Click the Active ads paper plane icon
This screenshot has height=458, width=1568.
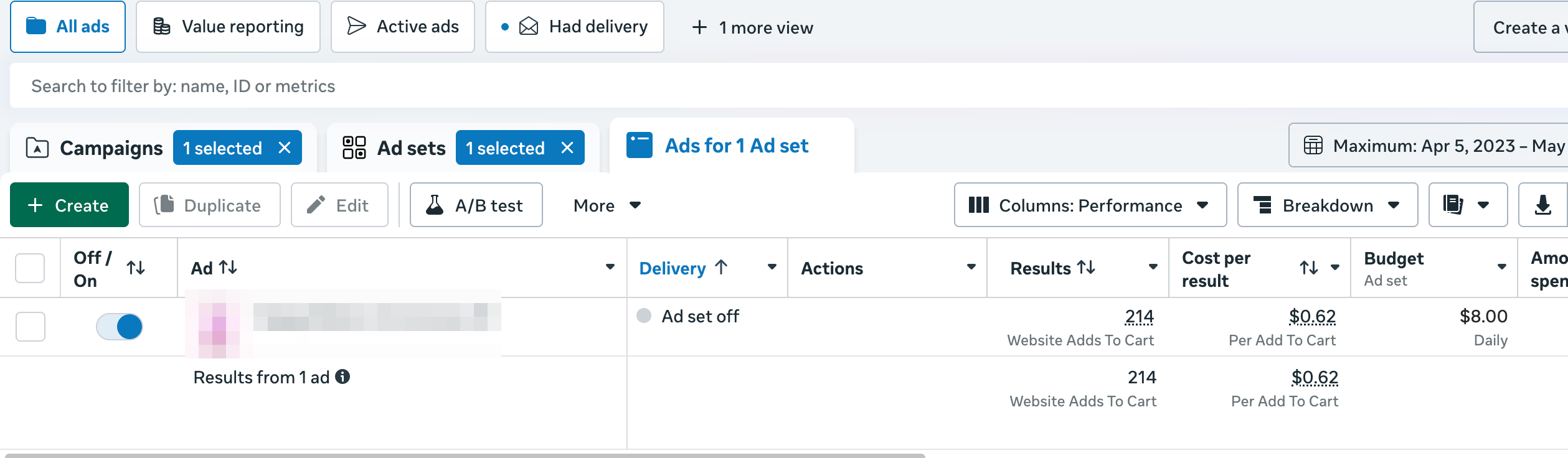(356, 26)
